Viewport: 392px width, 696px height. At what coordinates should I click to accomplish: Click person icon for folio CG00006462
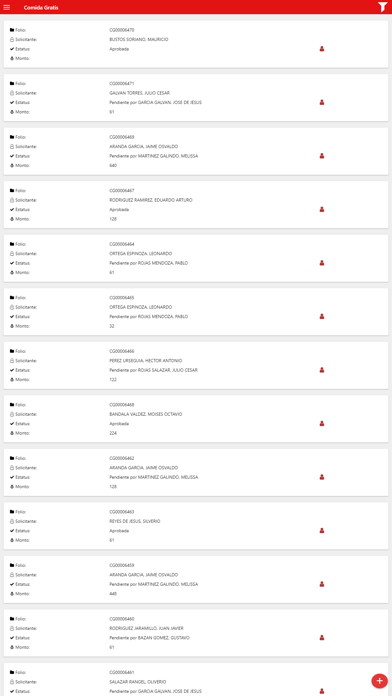(x=322, y=477)
